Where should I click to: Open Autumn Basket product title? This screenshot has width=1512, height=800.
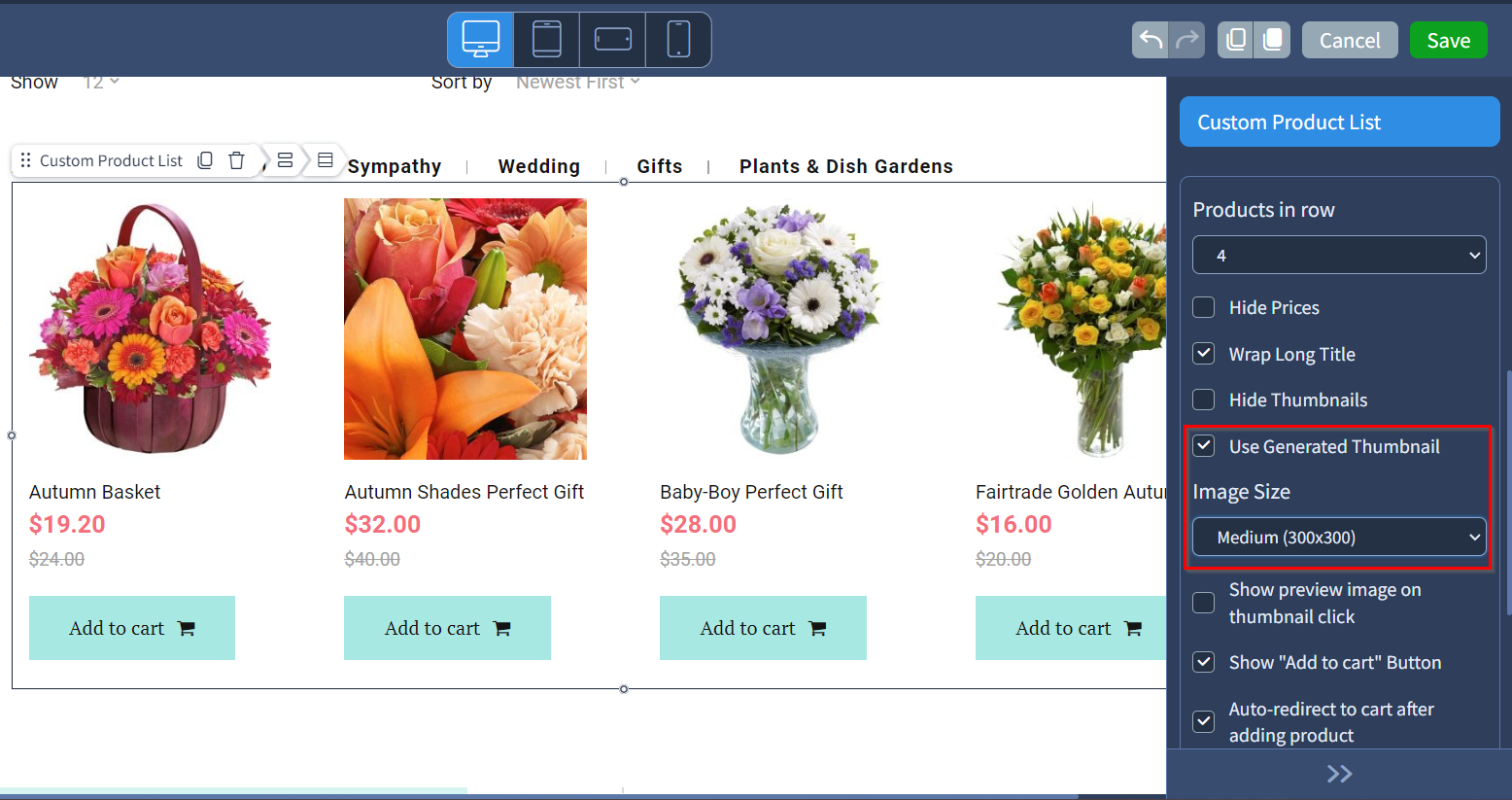click(95, 492)
